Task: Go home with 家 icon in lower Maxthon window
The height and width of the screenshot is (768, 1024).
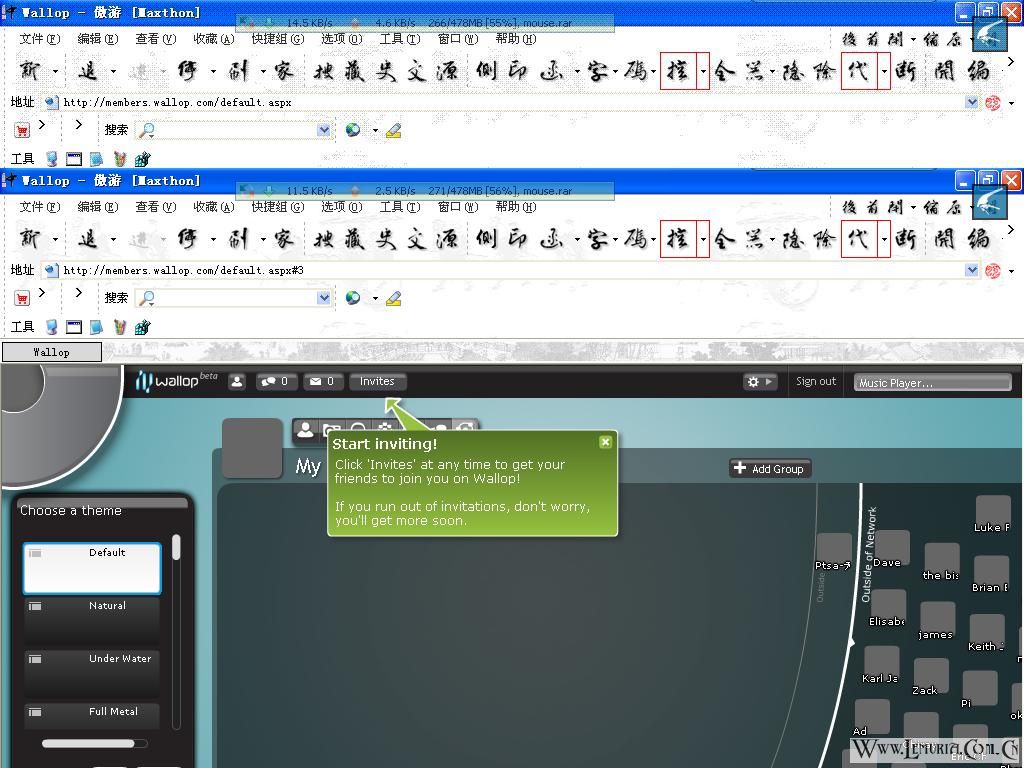Action: coord(283,239)
